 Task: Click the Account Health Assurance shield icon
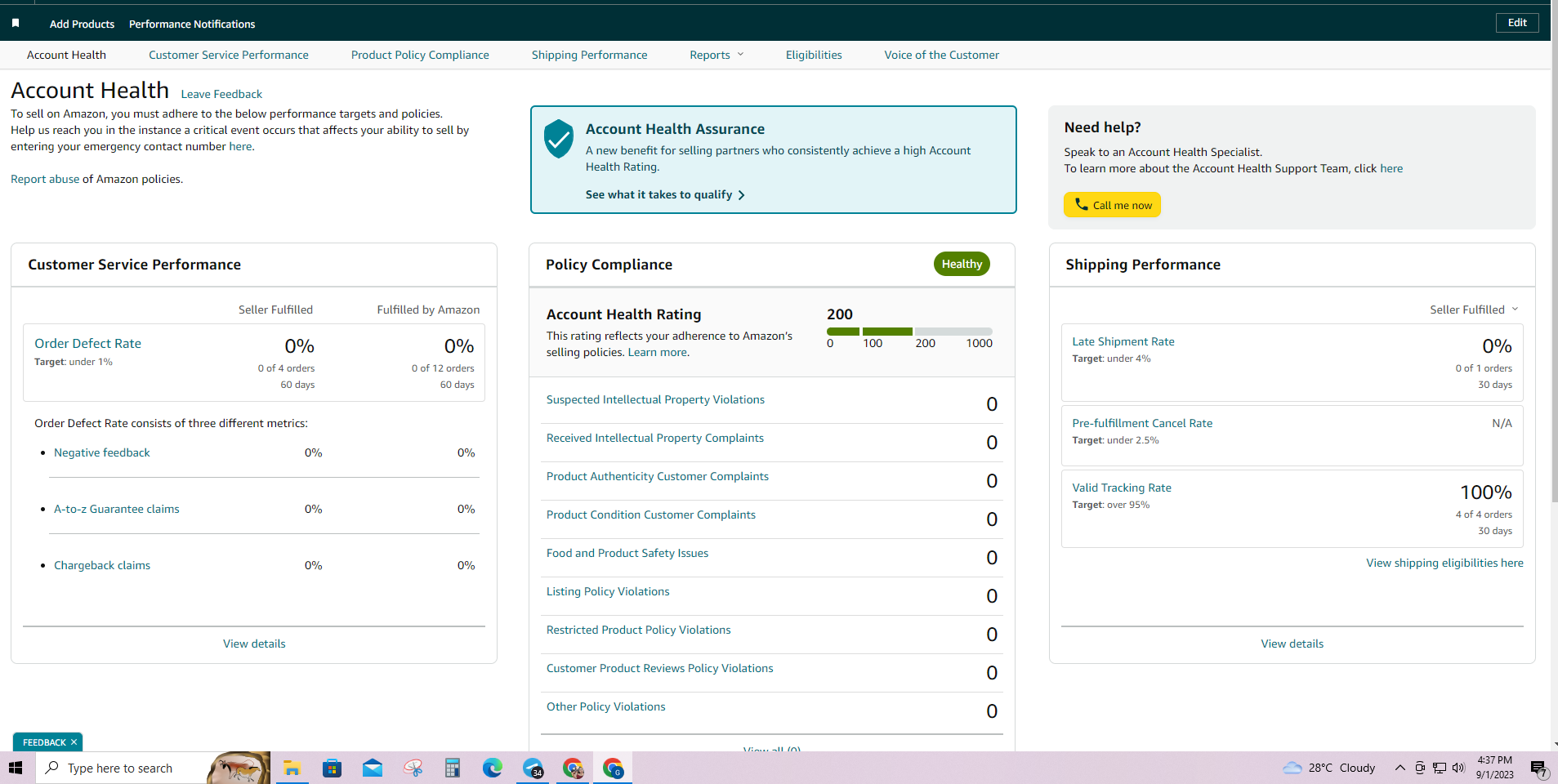(x=559, y=139)
